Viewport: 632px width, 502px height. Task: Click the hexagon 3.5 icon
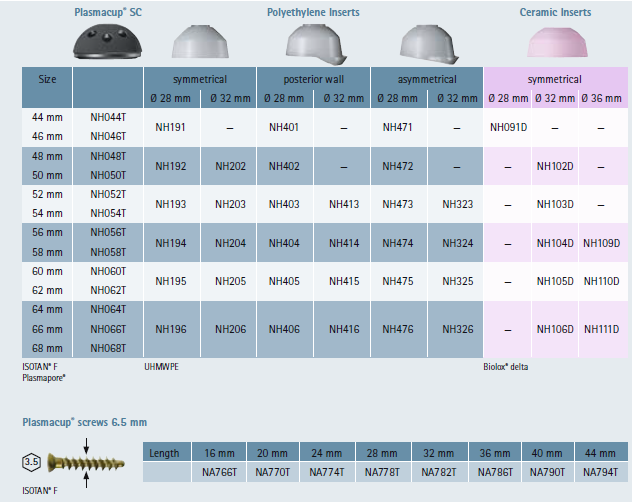(x=31, y=462)
